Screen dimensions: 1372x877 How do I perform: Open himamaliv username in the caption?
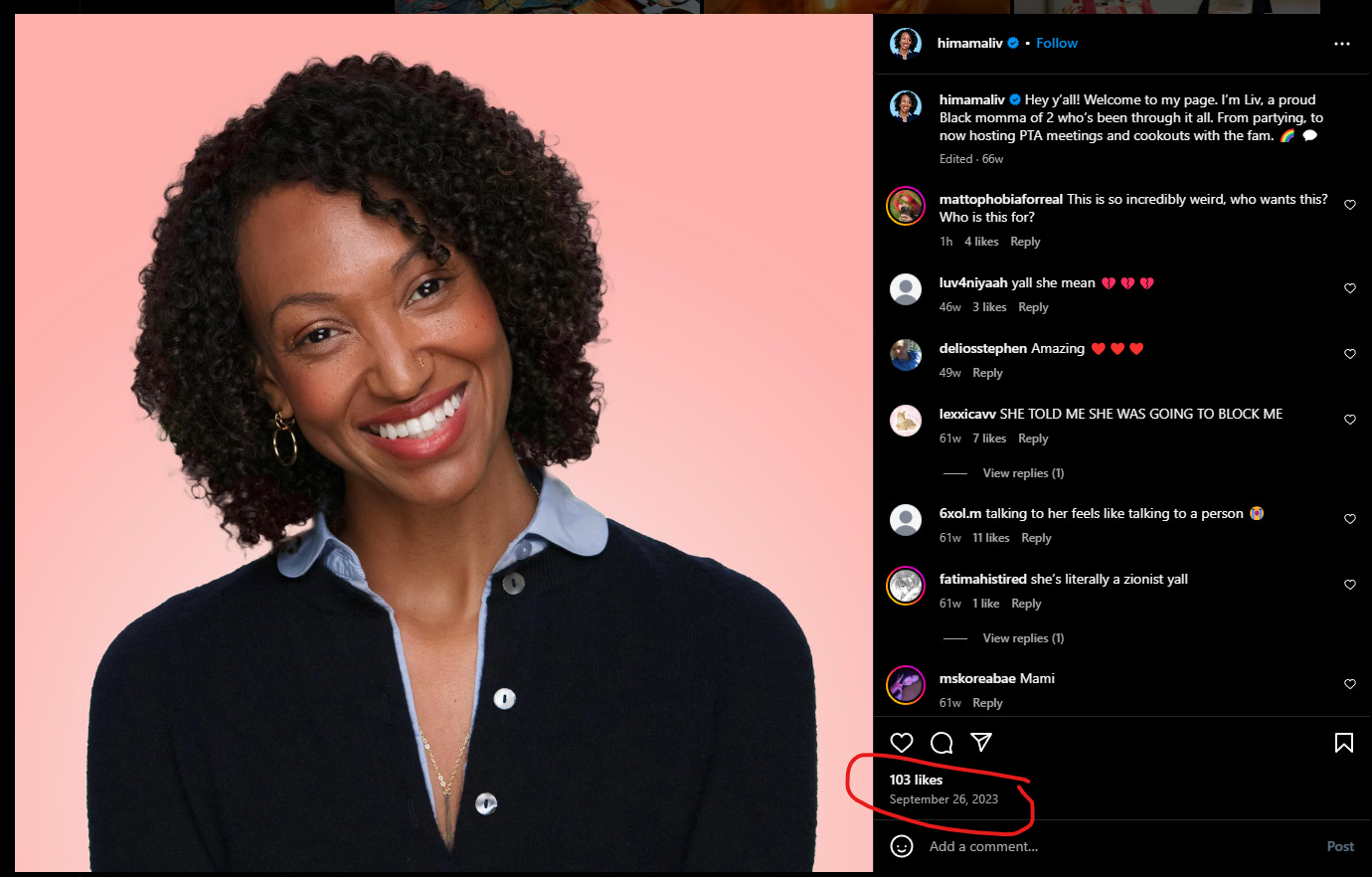[x=971, y=99]
